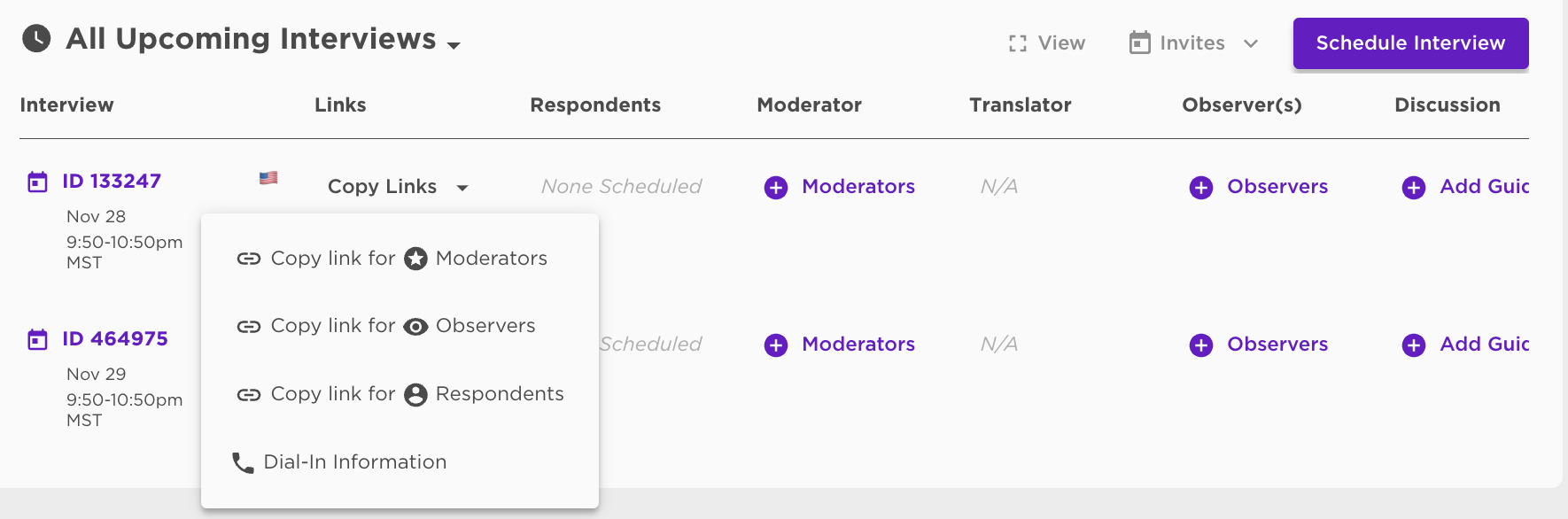This screenshot has width=1568, height=519.
Task: Click the Schedule Interview button
Action: [x=1410, y=43]
